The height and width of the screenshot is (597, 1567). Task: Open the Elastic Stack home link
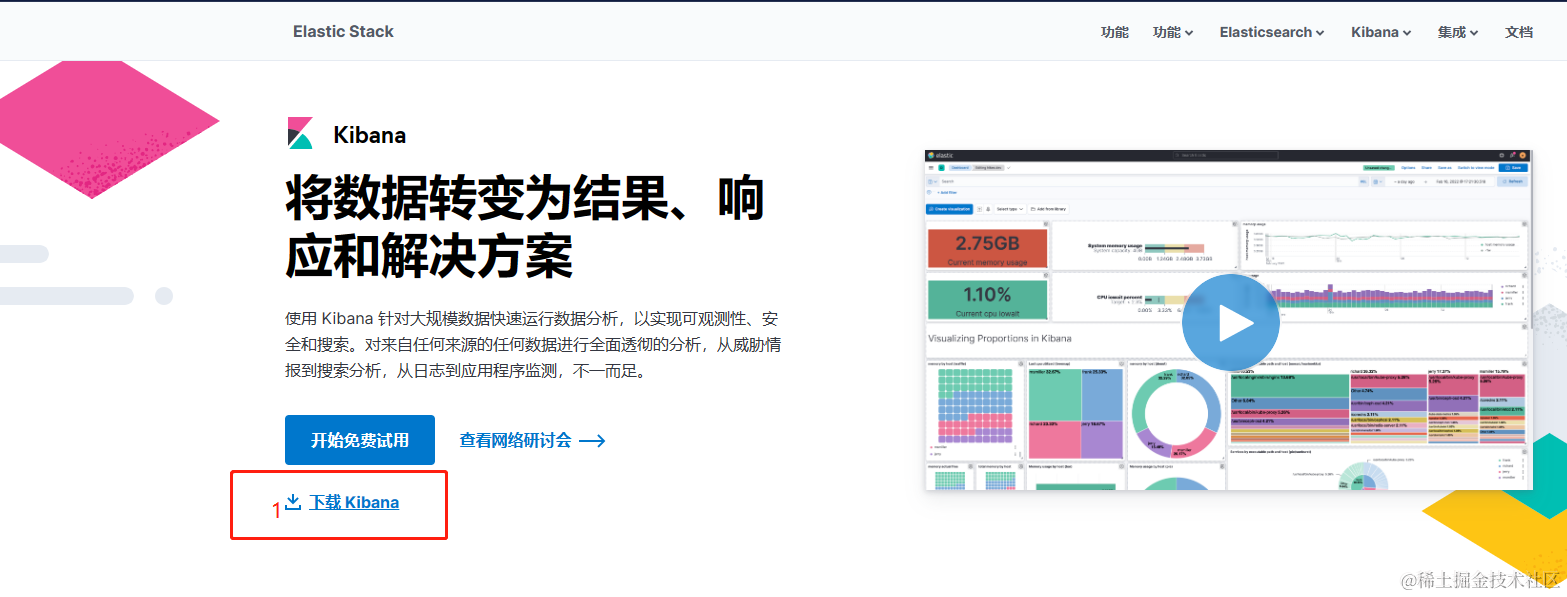point(343,31)
